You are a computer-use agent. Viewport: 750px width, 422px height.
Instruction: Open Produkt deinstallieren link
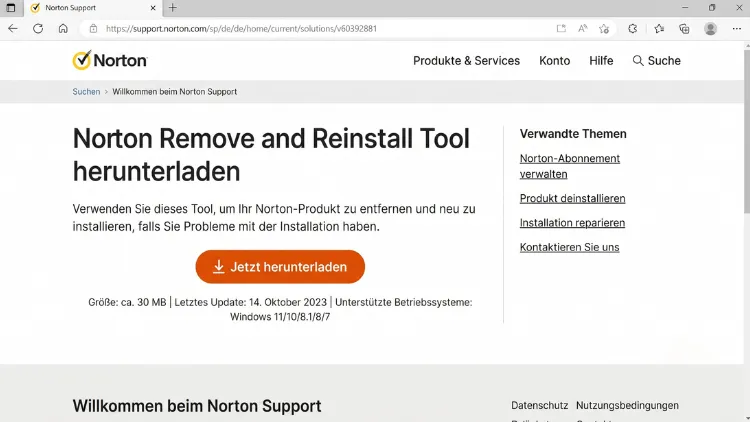click(x=573, y=198)
